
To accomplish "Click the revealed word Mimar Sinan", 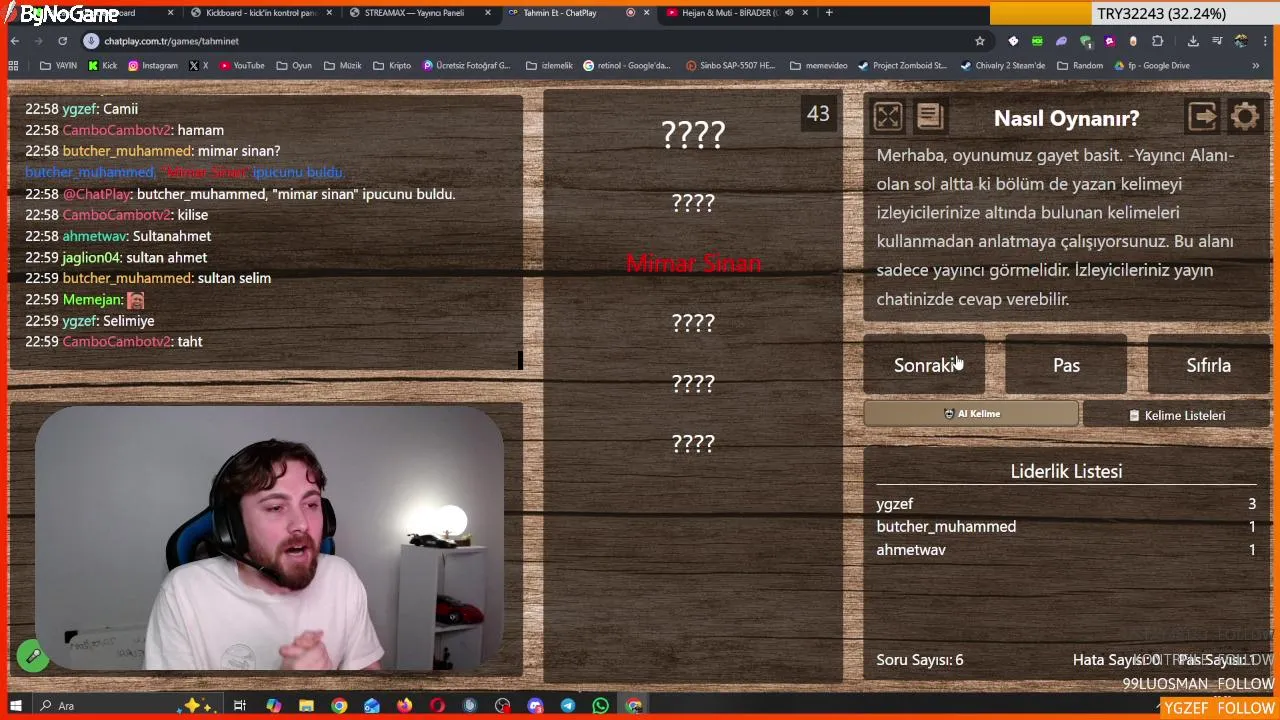I will pyautogui.click(x=693, y=263).
